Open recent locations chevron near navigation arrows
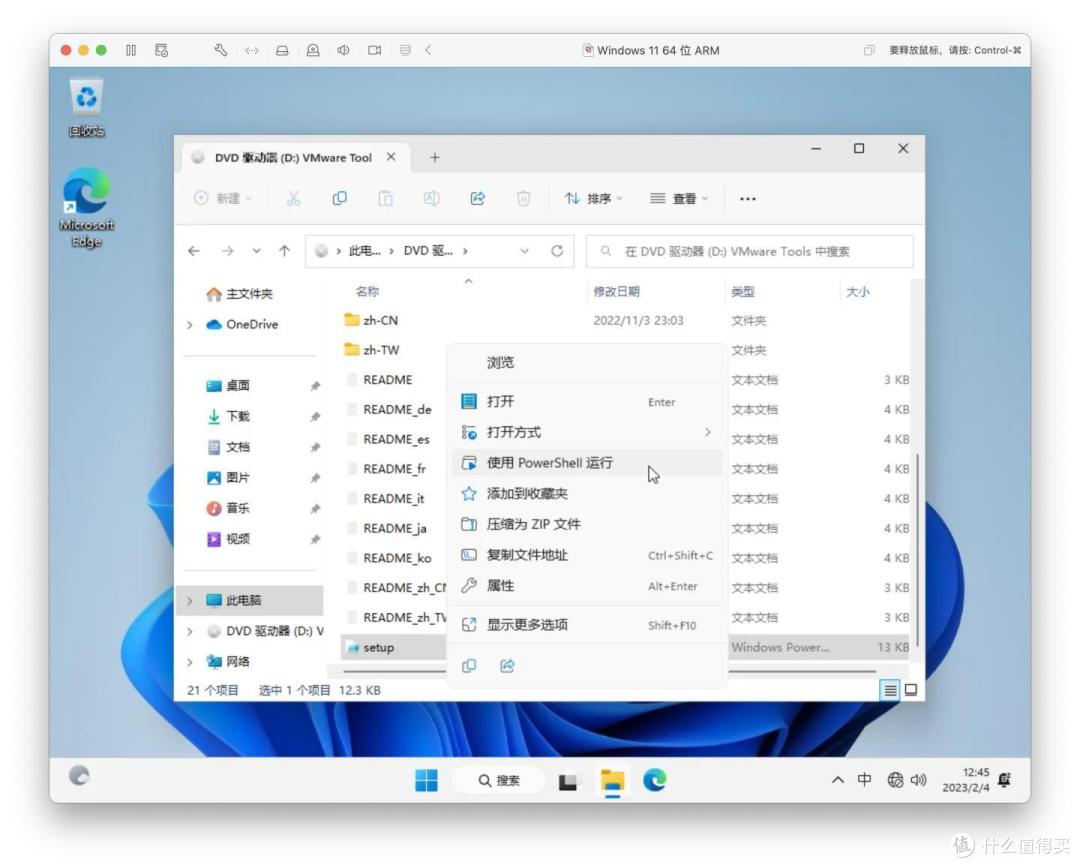The width and height of the screenshot is (1080, 868). pyautogui.click(x=256, y=251)
